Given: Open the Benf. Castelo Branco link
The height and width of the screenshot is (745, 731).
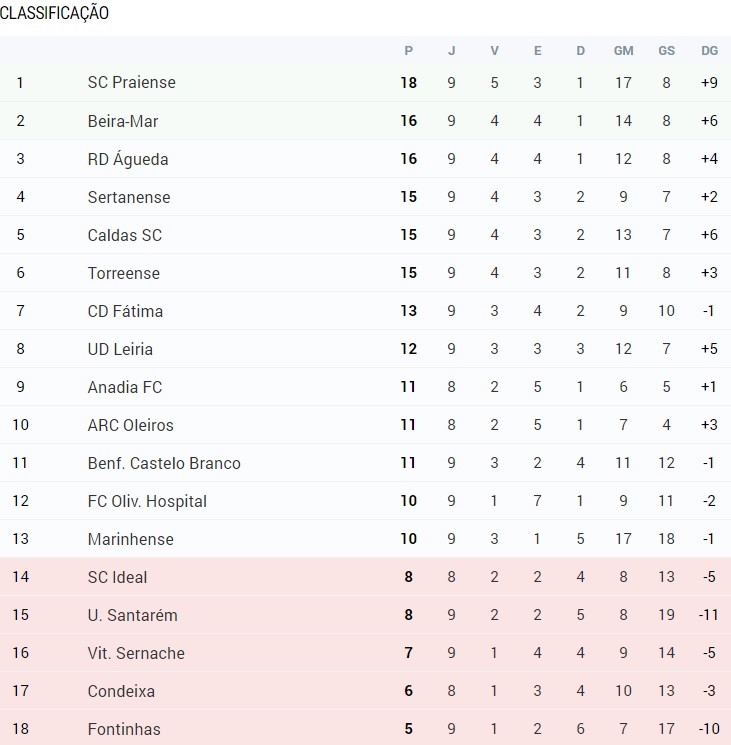Looking at the screenshot, I should pyautogui.click(x=164, y=463).
